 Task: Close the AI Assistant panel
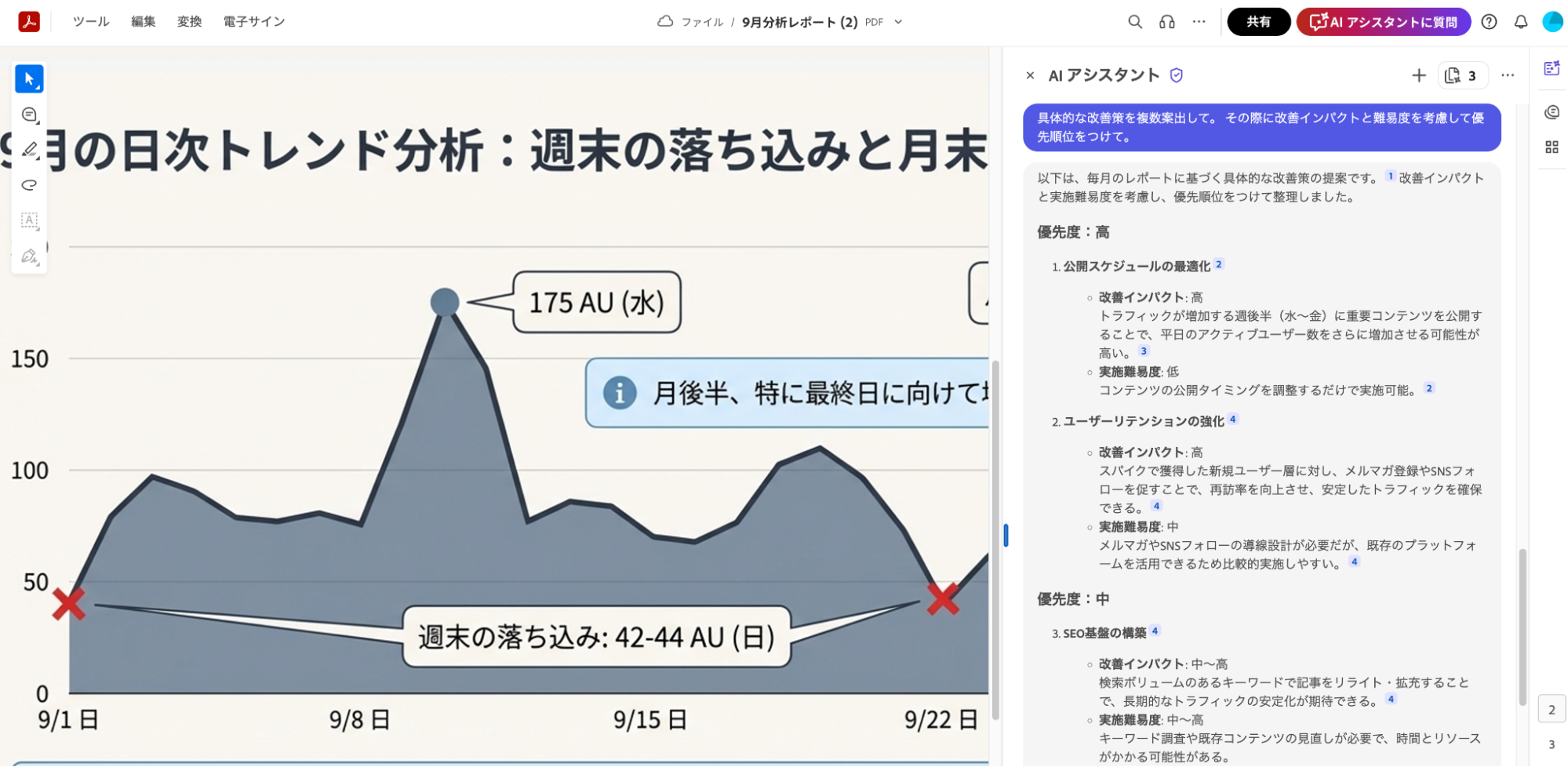[1030, 75]
